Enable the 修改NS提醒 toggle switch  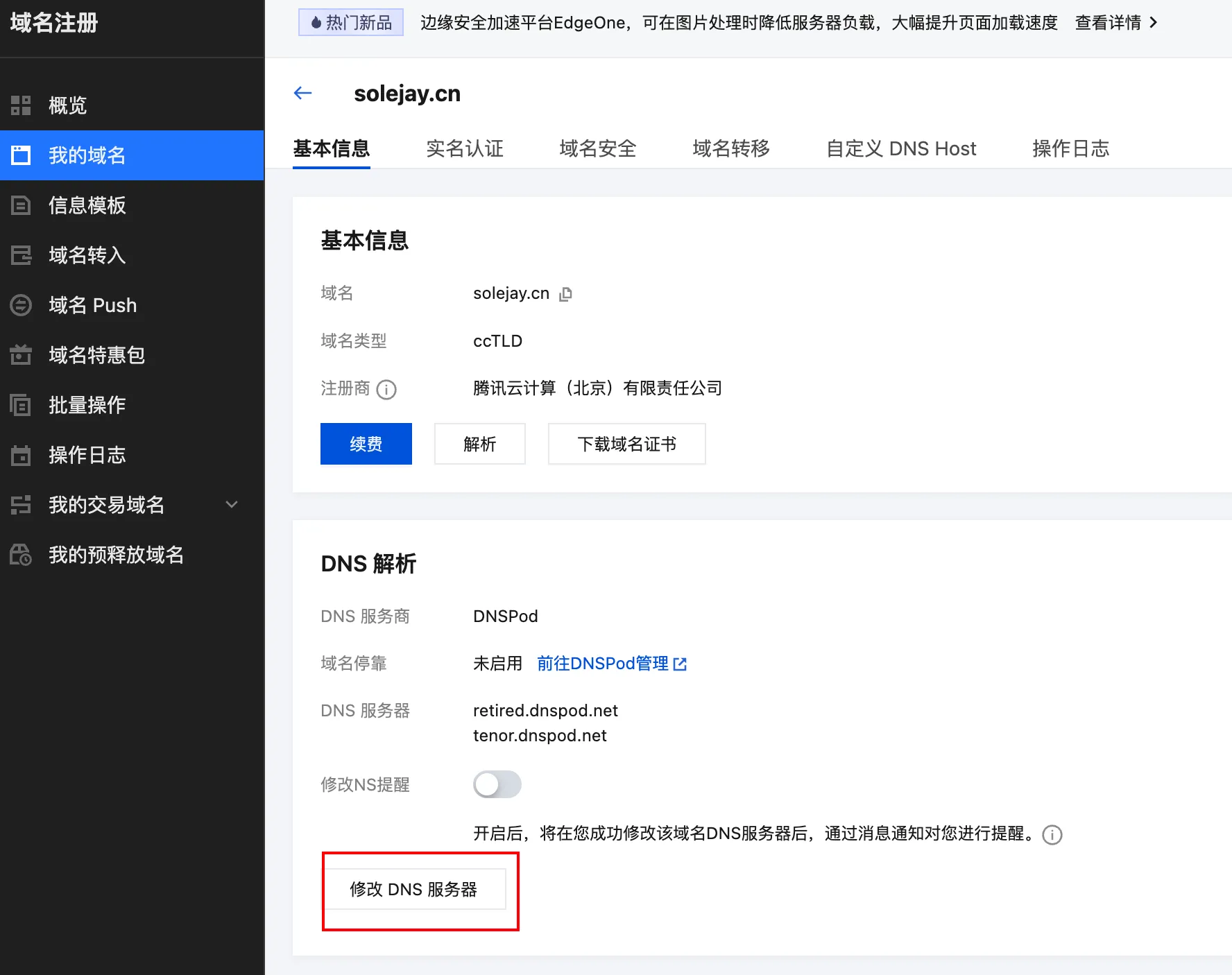497,784
